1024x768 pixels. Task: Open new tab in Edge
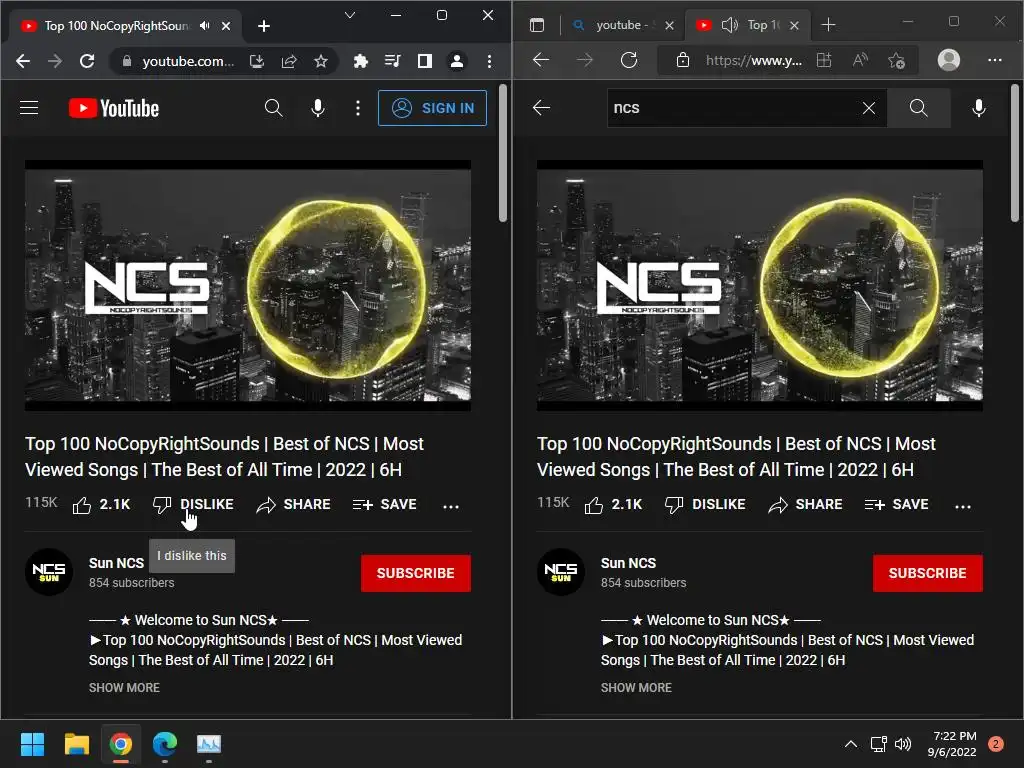click(828, 25)
